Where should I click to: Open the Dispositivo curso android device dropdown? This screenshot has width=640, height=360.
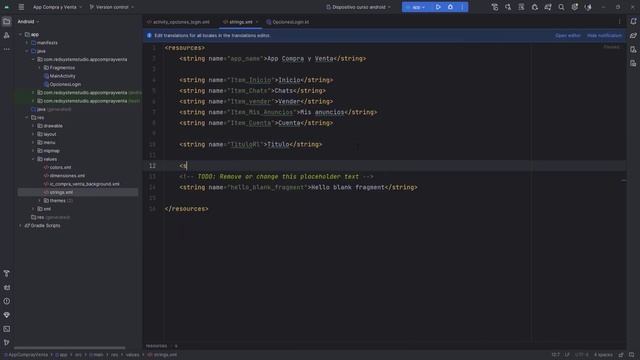pos(358,7)
